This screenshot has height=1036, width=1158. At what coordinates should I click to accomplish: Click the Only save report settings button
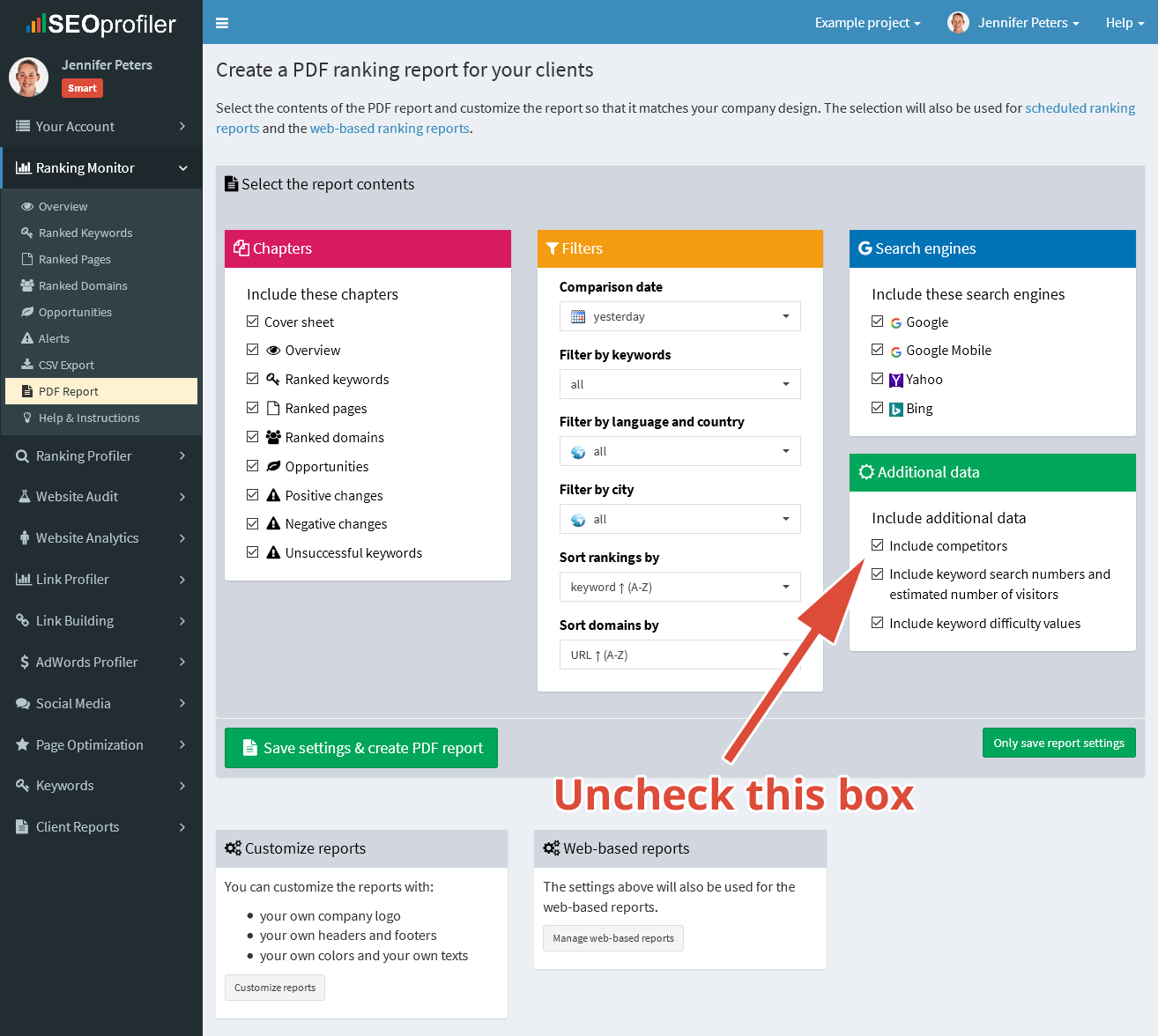[x=1058, y=743]
